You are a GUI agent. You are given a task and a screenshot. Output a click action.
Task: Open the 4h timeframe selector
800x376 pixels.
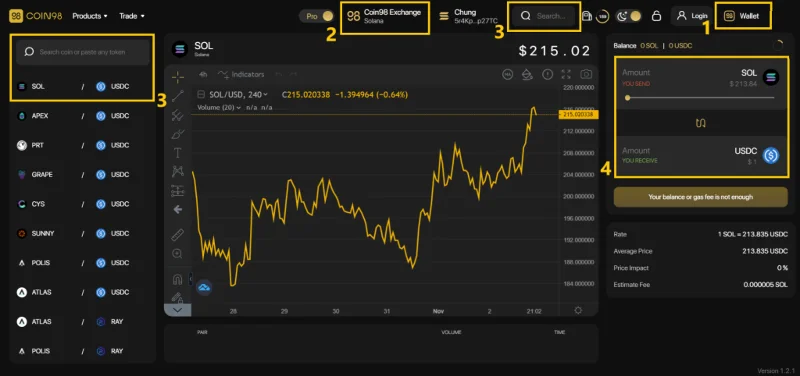203,74
